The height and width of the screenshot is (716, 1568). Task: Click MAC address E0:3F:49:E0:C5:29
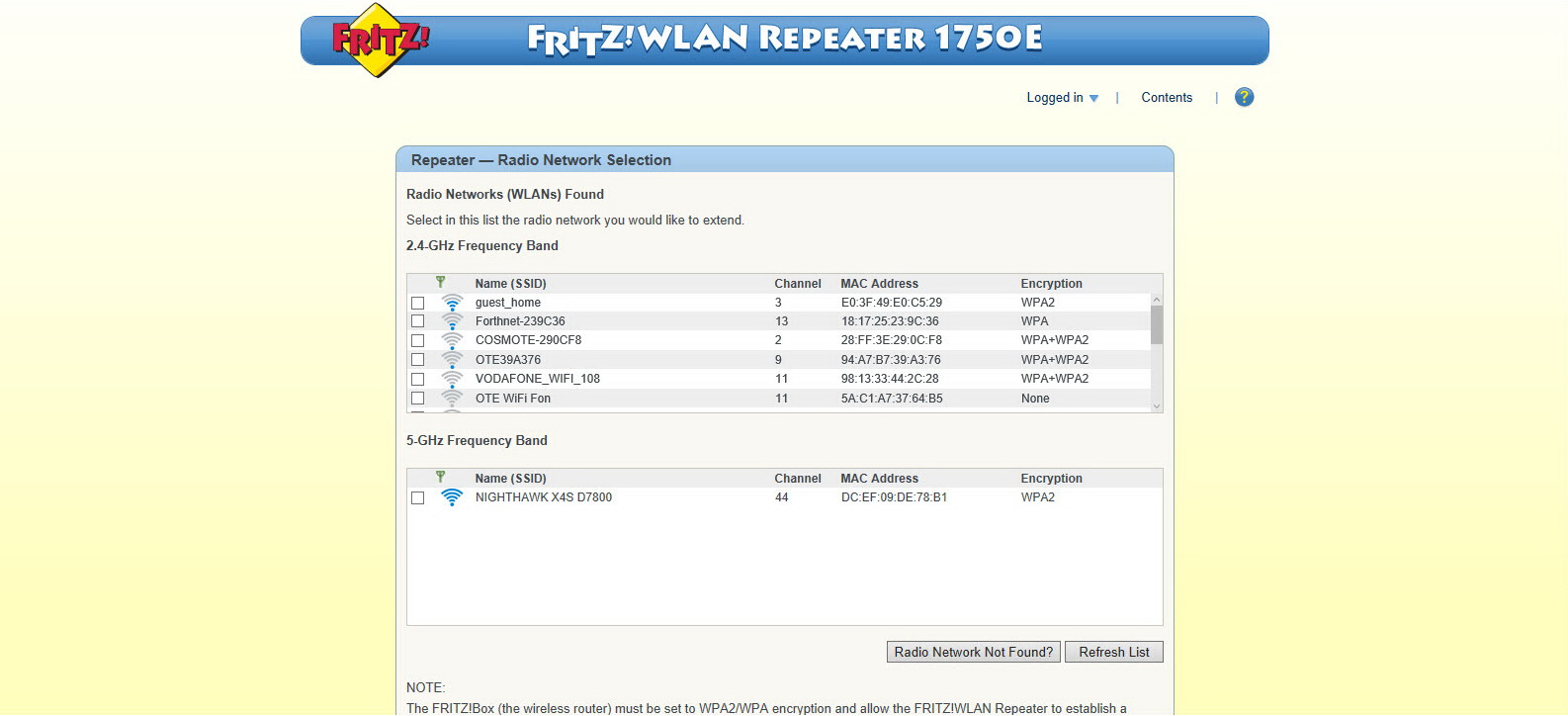click(x=892, y=303)
